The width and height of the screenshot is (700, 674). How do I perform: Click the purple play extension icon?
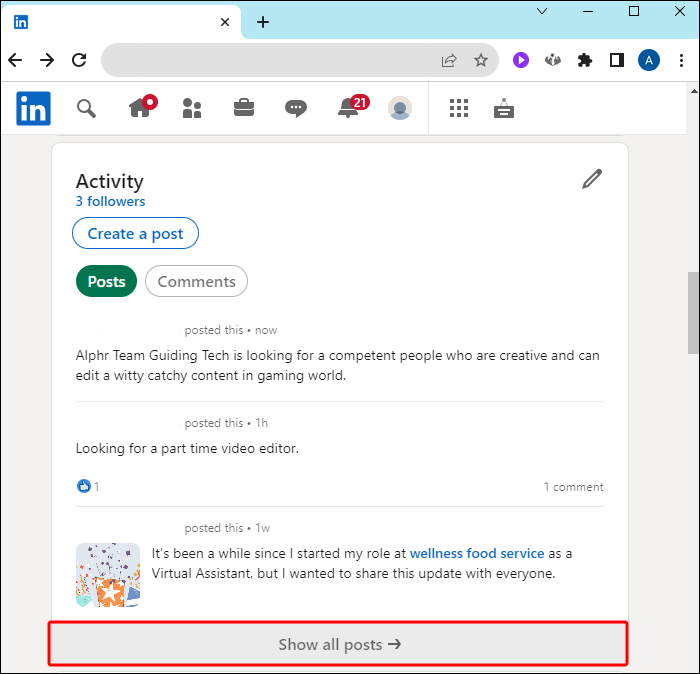pos(521,60)
